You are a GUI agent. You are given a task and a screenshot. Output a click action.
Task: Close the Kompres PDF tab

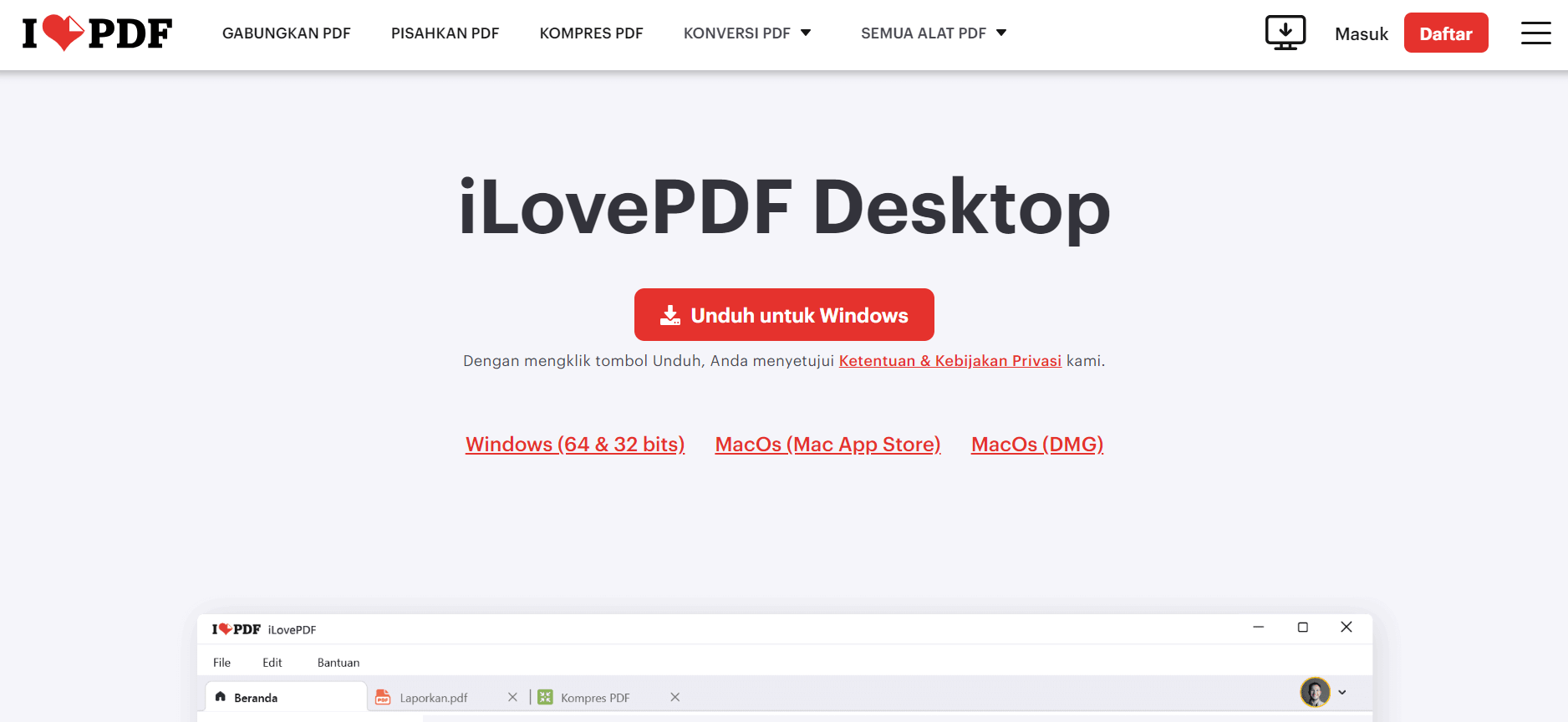coord(675,697)
